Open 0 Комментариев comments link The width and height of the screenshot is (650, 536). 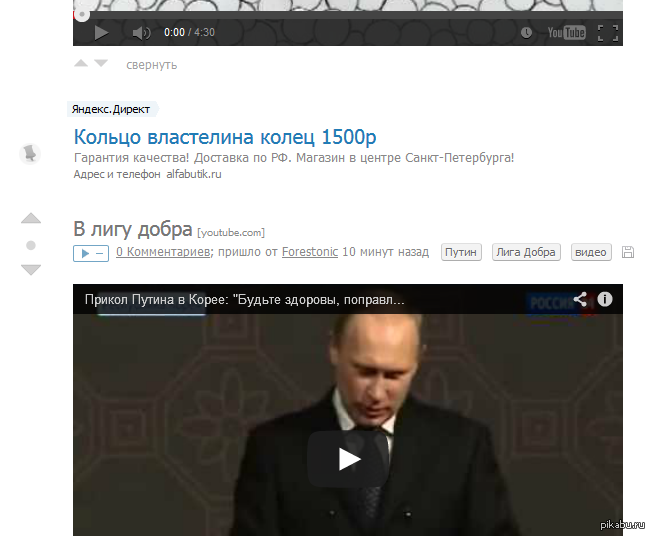tap(163, 252)
